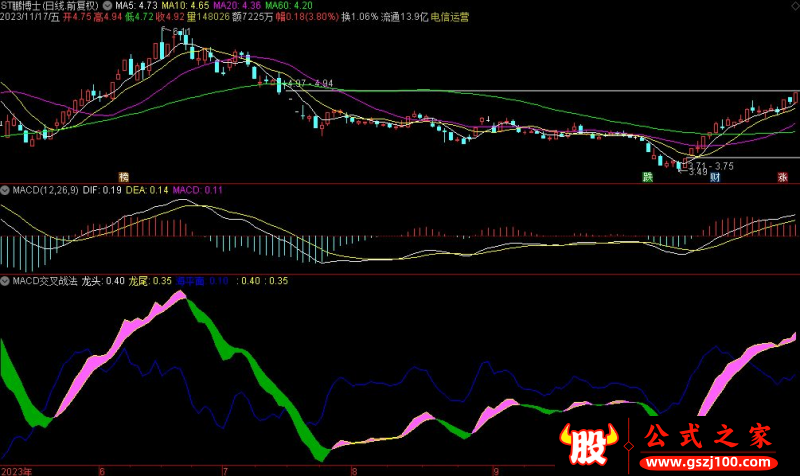
Task: Click the 电信运营 sector label
Action: 449,17
